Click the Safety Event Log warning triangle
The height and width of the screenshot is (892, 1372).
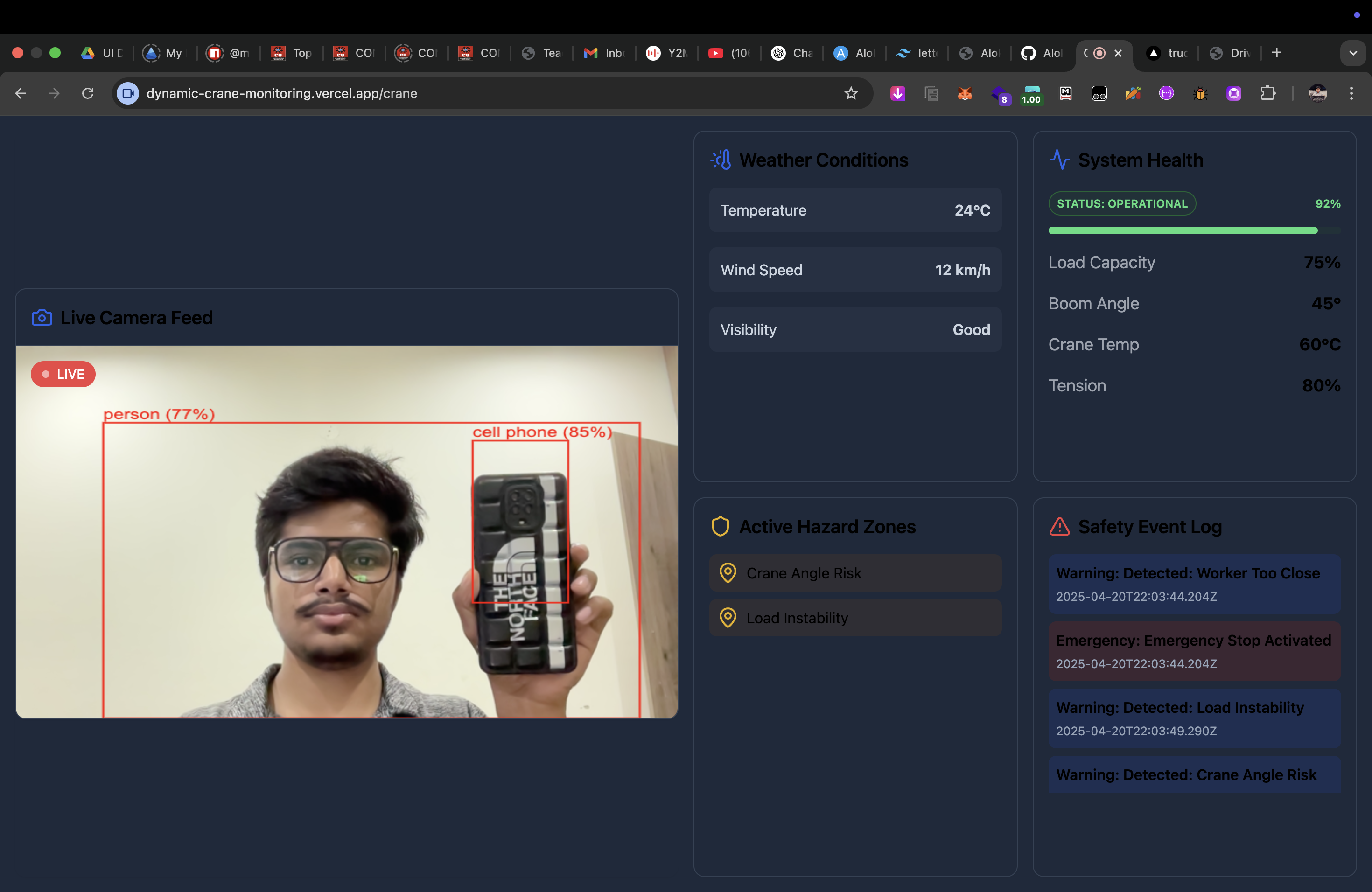tap(1059, 527)
